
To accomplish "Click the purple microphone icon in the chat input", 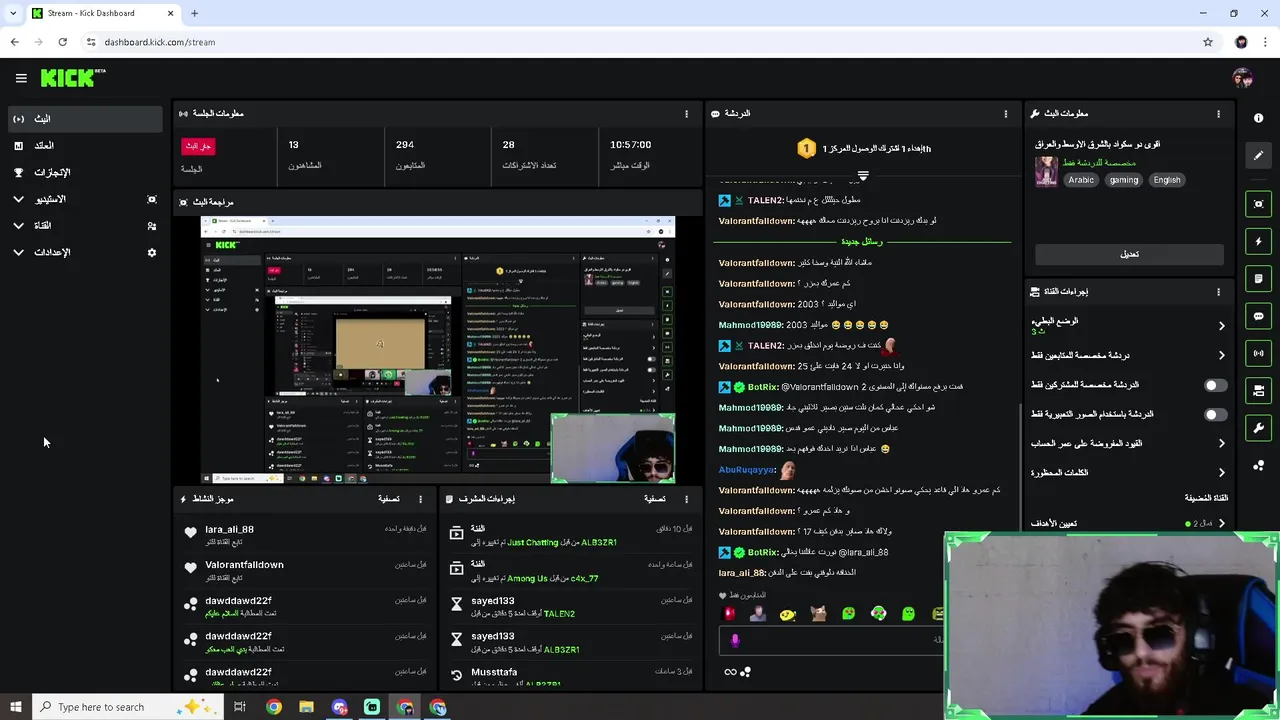I will tap(735, 640).
